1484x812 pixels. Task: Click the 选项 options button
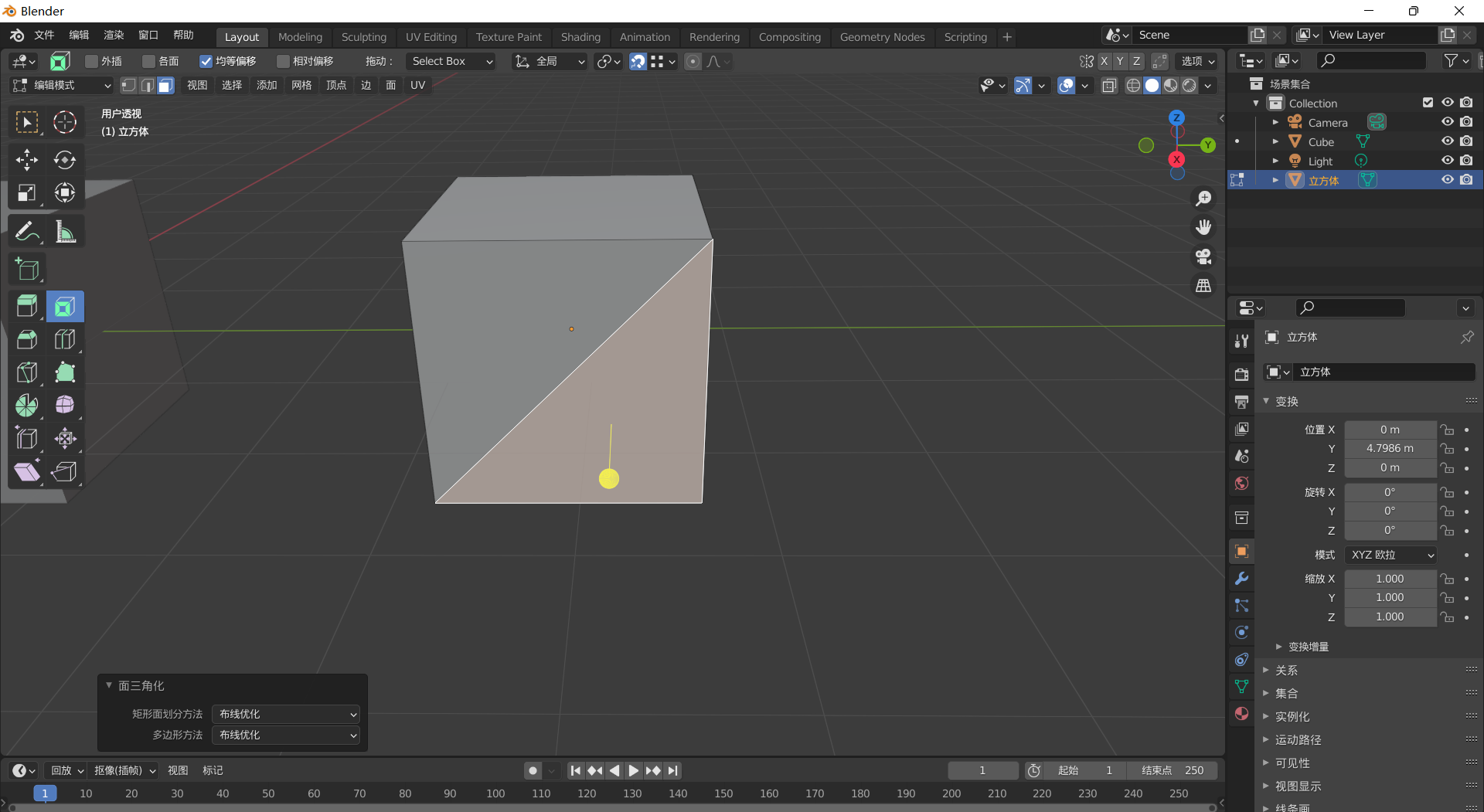[1197, 61]
